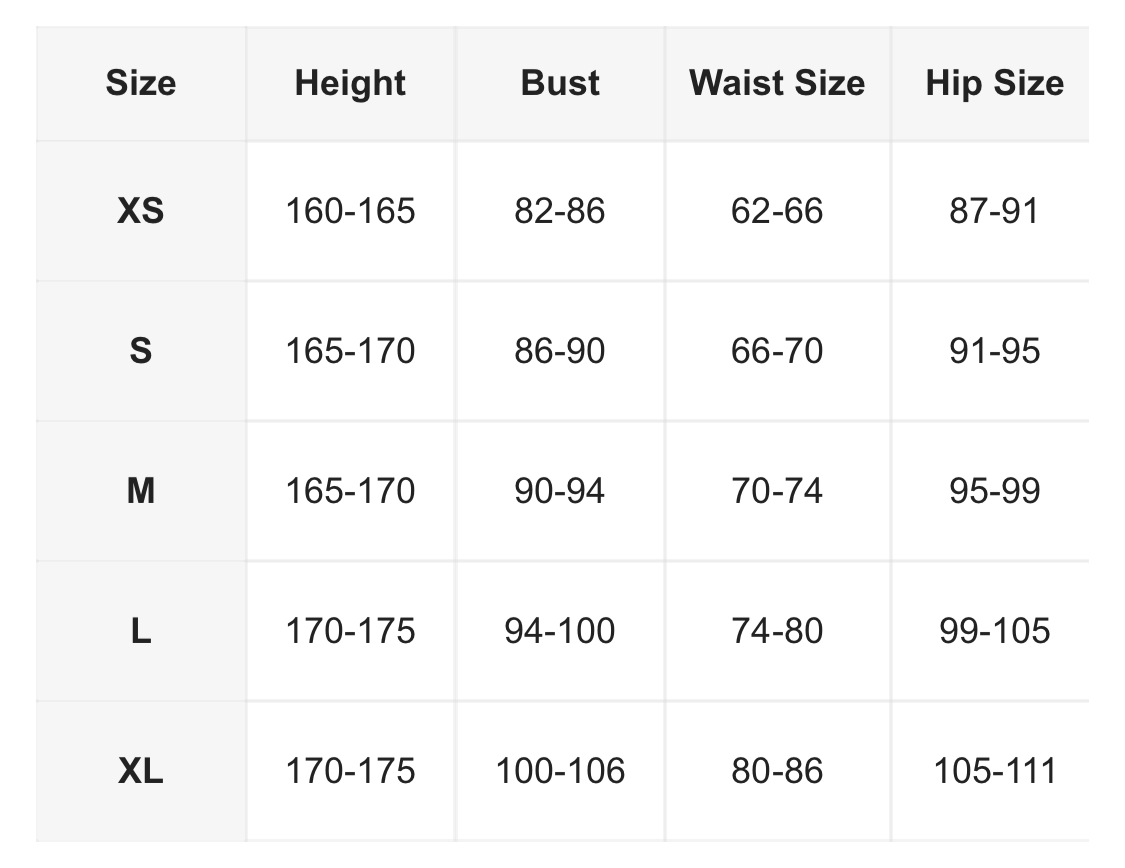Click the 94-100 bust cell

[x=560, y=631]
